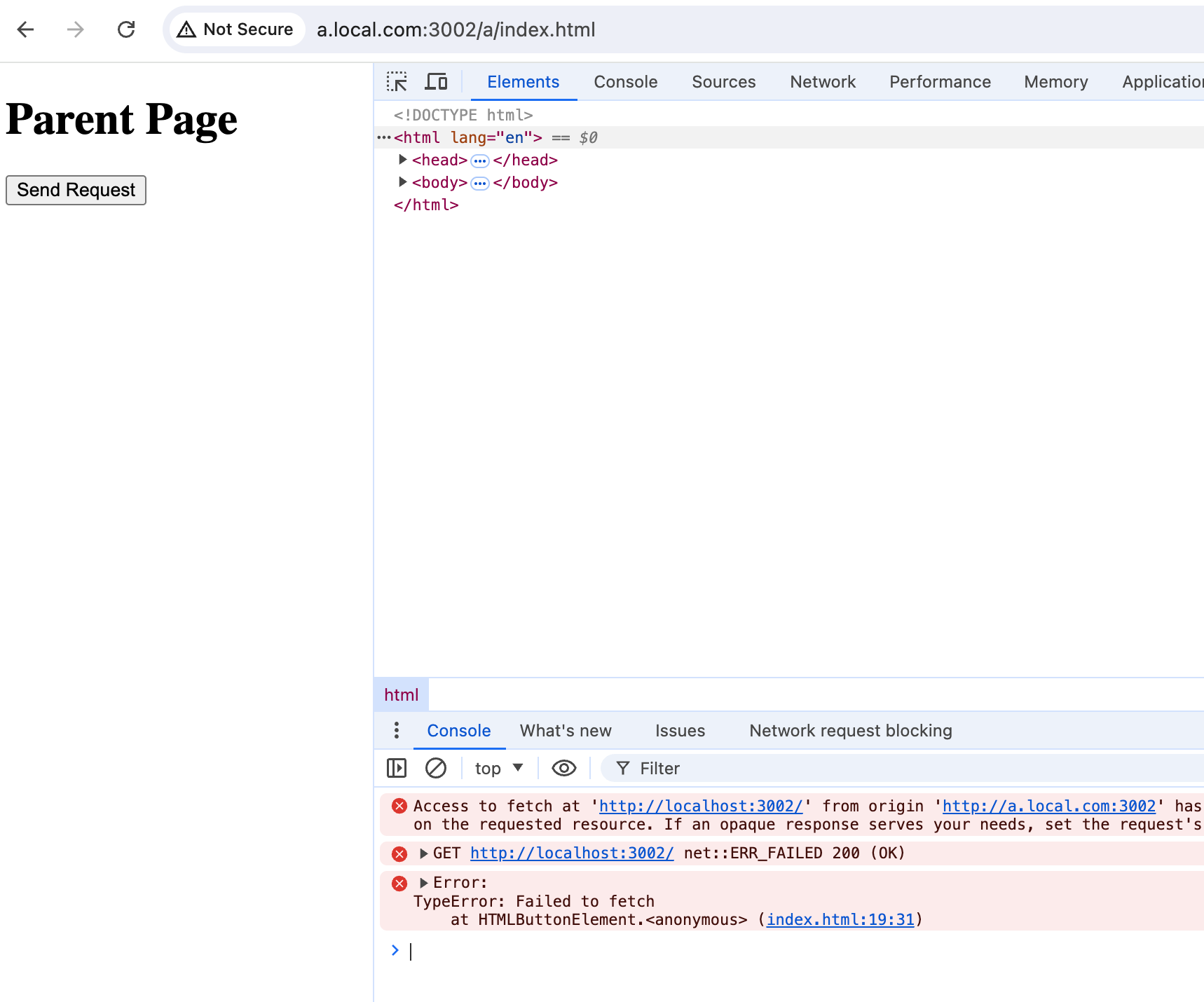Screen dimensions: 1204x1002
Task: Open the index.html:19:31 source link
Action: pyautogui.click(x=840, y=919)
